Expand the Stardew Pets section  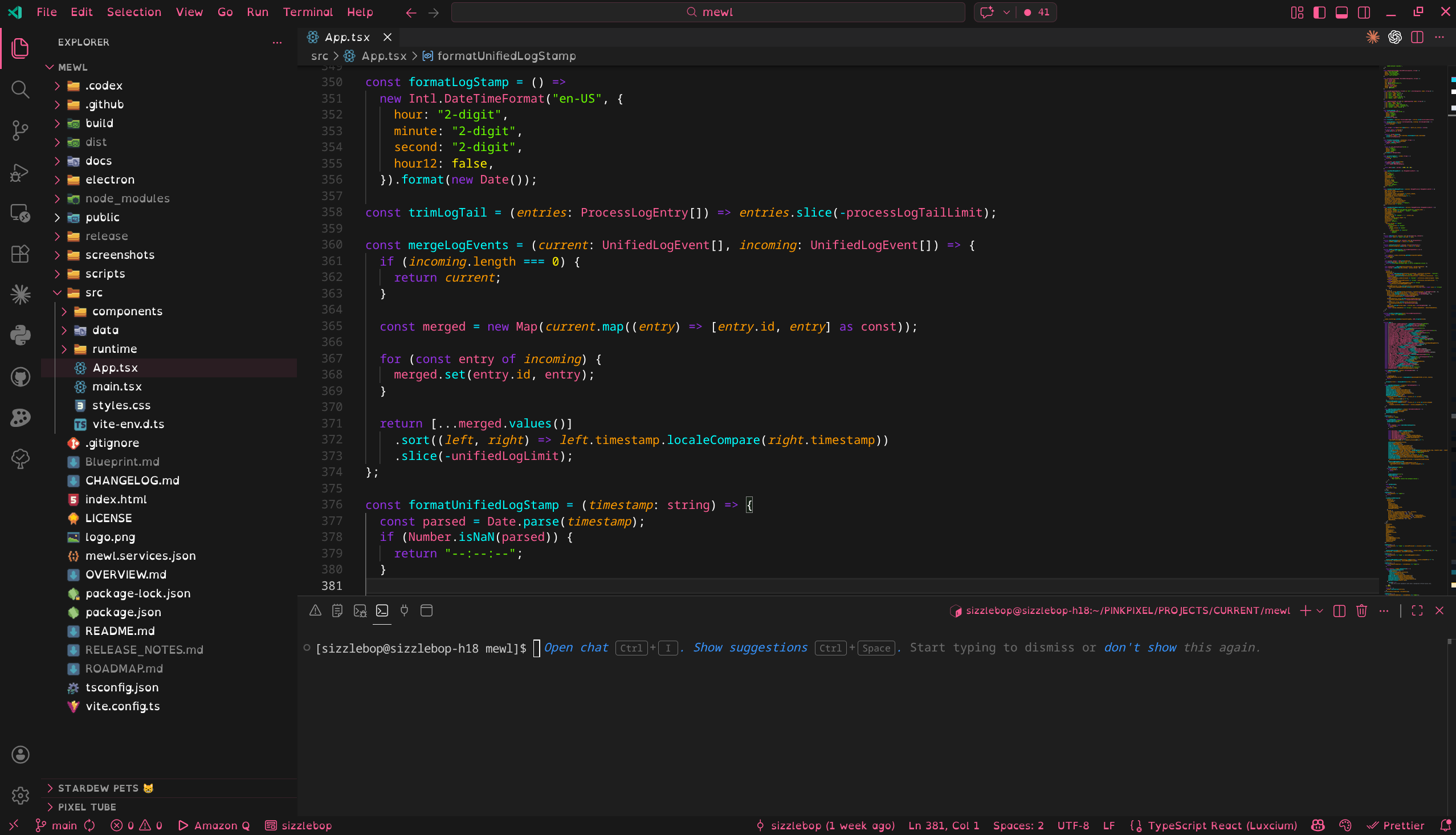98,788
